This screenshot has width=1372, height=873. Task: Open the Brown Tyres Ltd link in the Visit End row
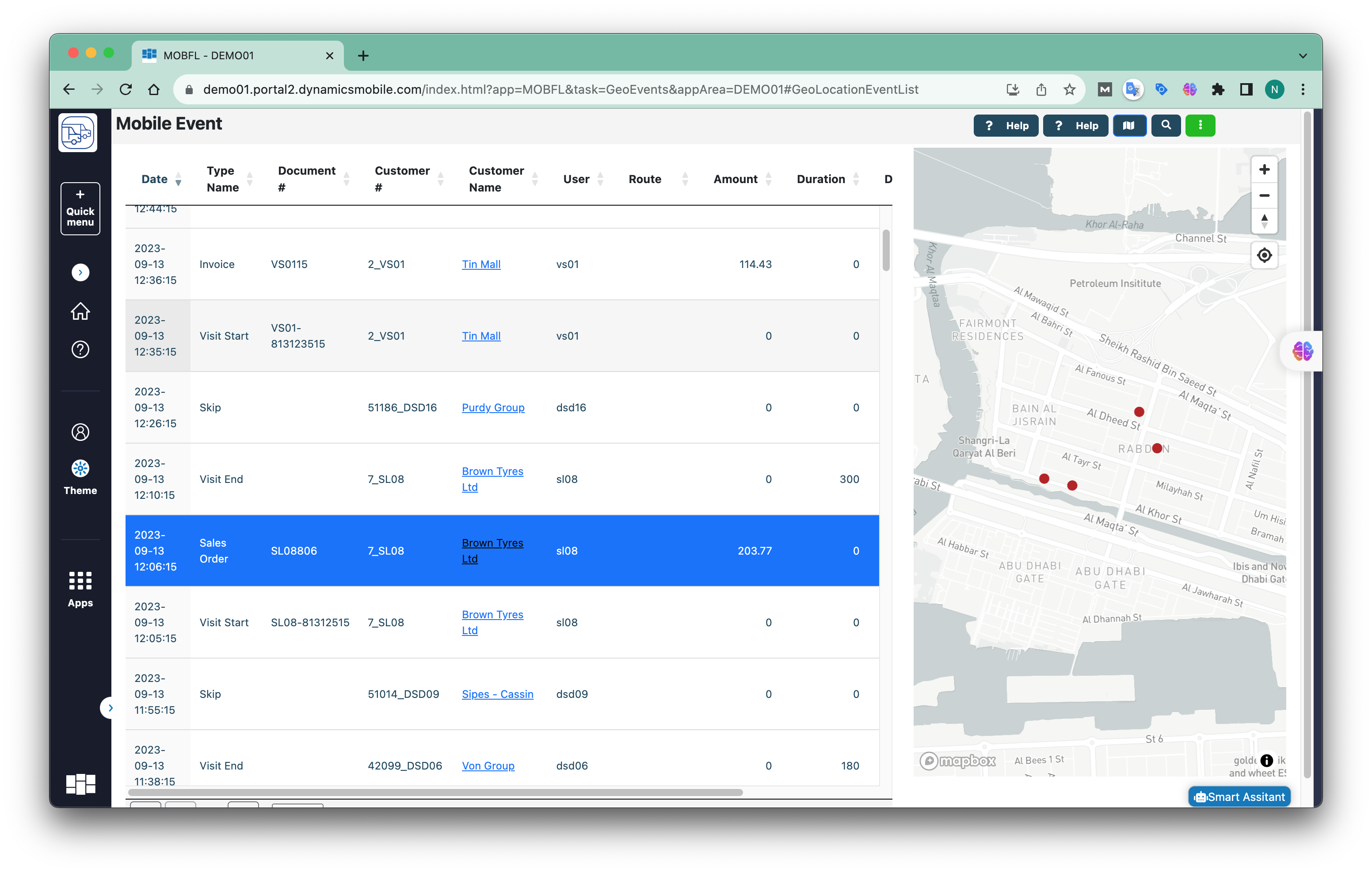492,479
